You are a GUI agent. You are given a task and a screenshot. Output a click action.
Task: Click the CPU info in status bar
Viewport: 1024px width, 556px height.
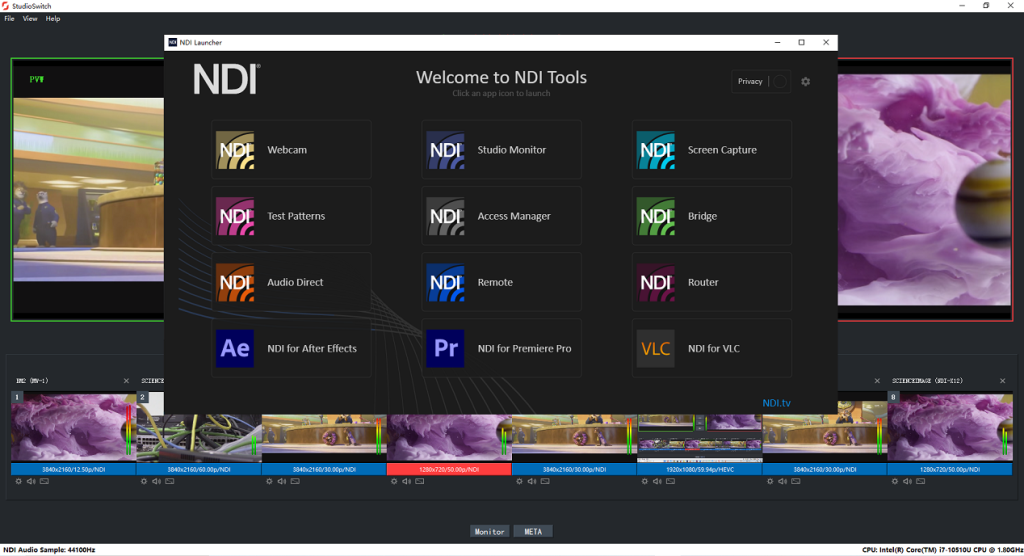(x=942, y=550)
